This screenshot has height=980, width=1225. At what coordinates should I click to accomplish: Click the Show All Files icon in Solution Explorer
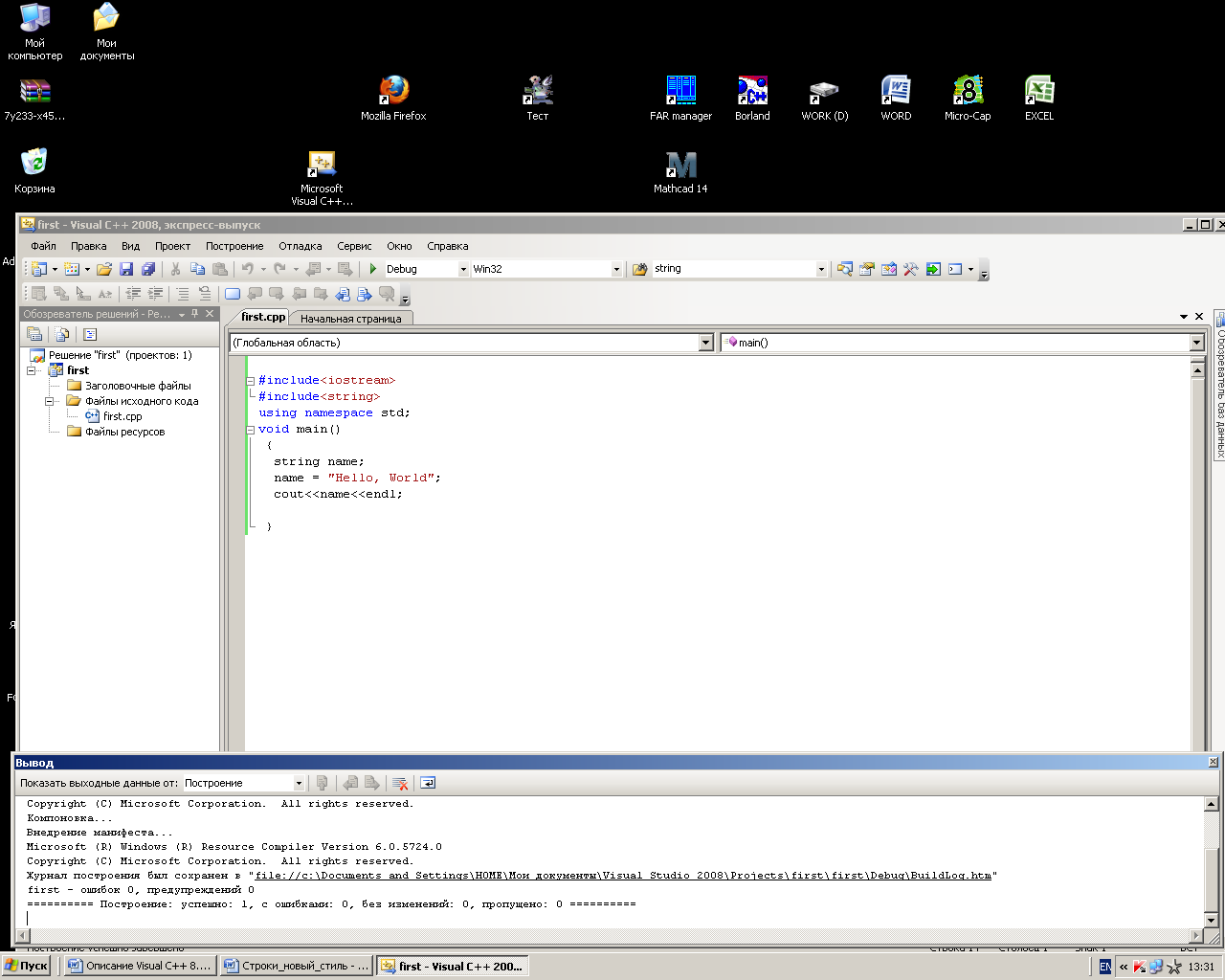click(x=62, y=334)
